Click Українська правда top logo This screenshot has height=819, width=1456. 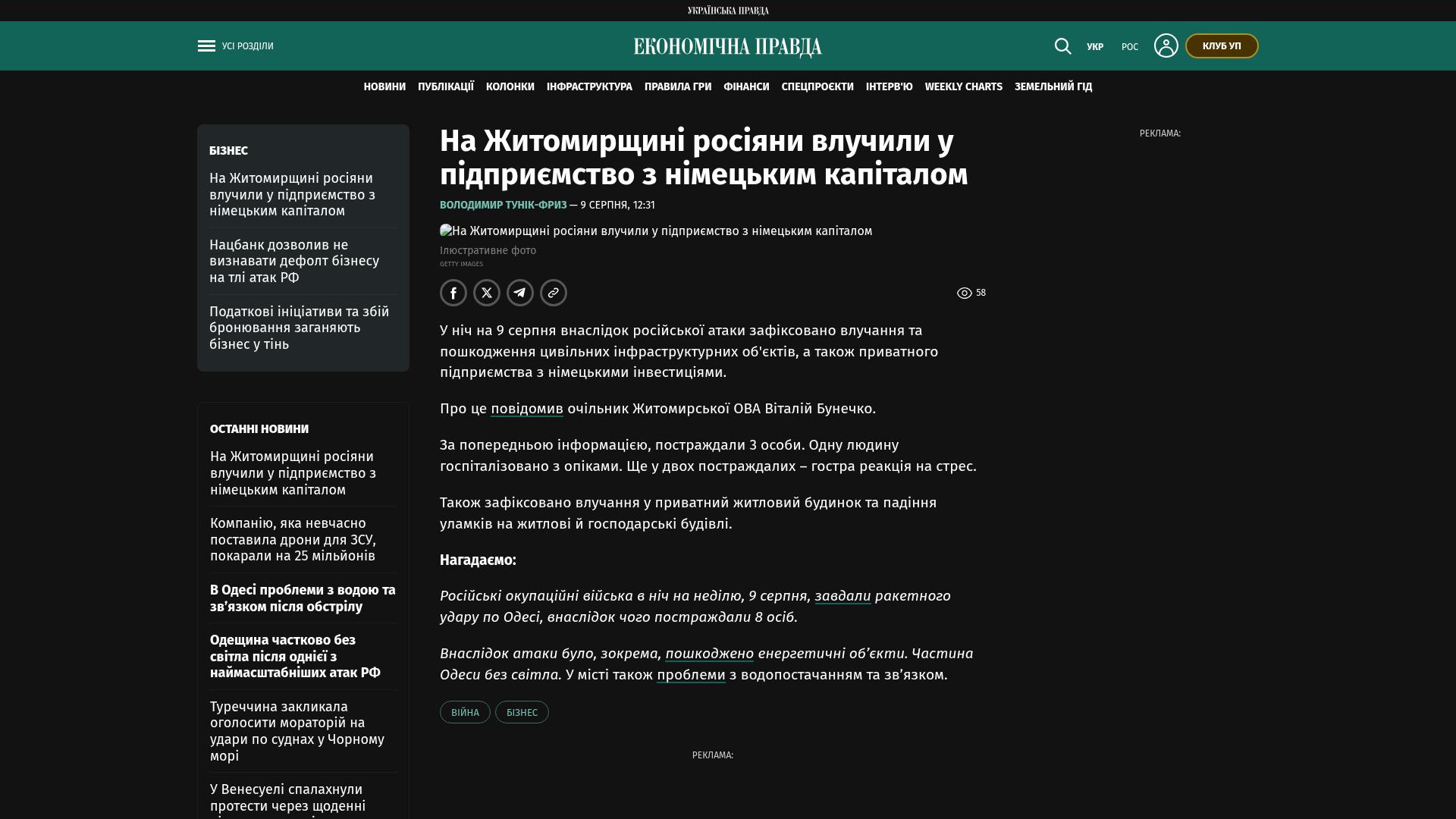pyautogui.click(x=728, y=11)
